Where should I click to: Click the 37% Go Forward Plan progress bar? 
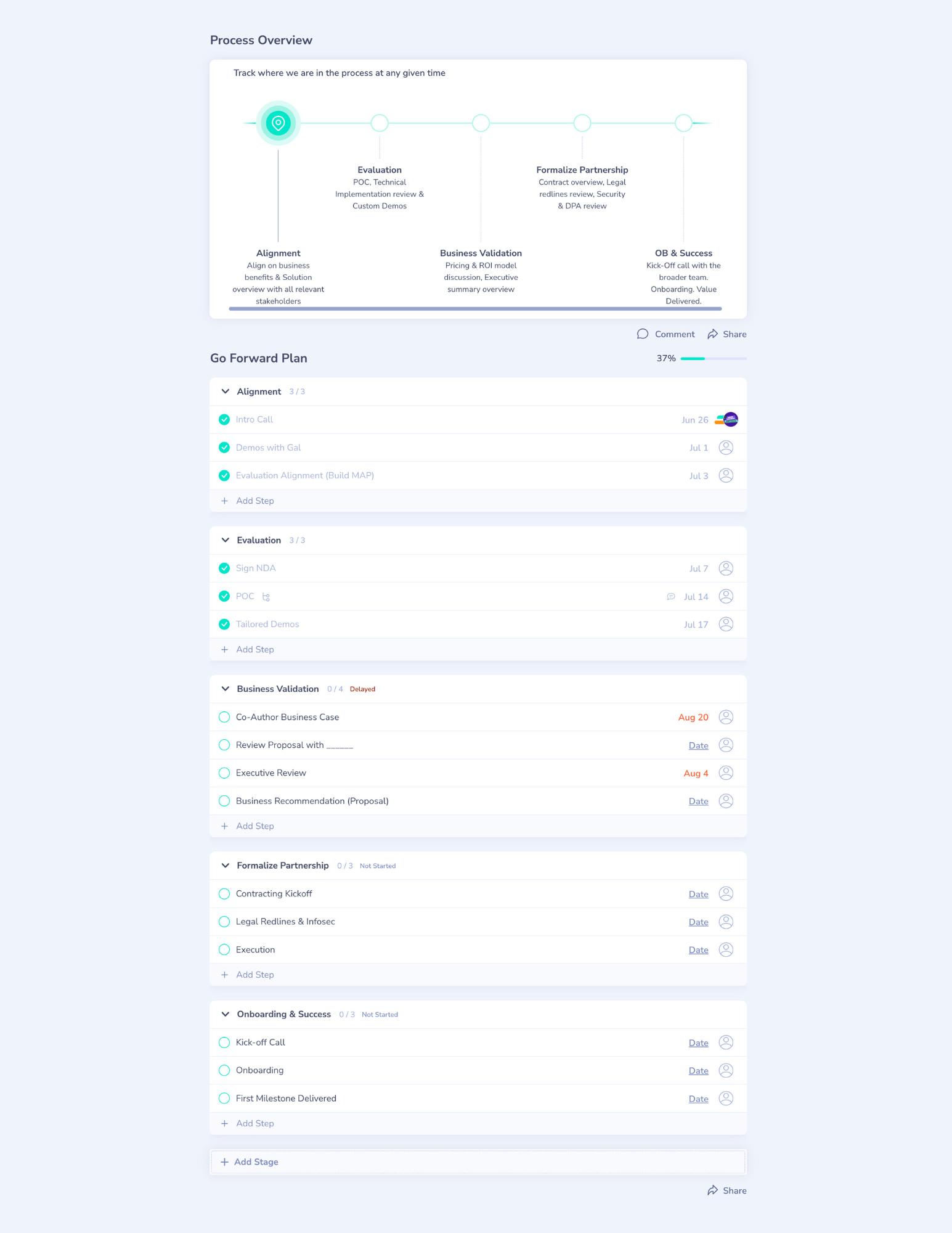pos(714,358)
